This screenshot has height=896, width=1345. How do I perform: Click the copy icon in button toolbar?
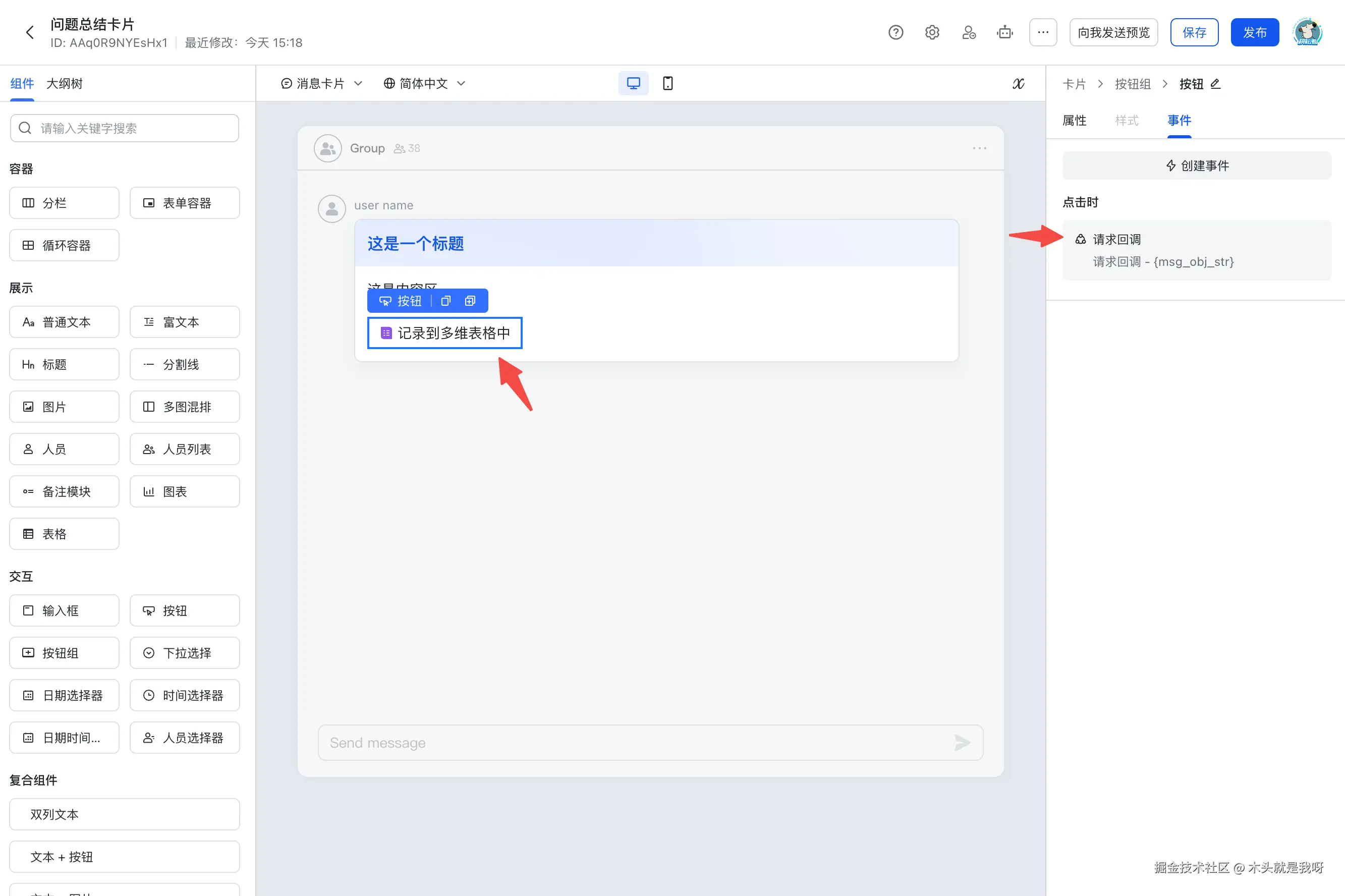445,301
